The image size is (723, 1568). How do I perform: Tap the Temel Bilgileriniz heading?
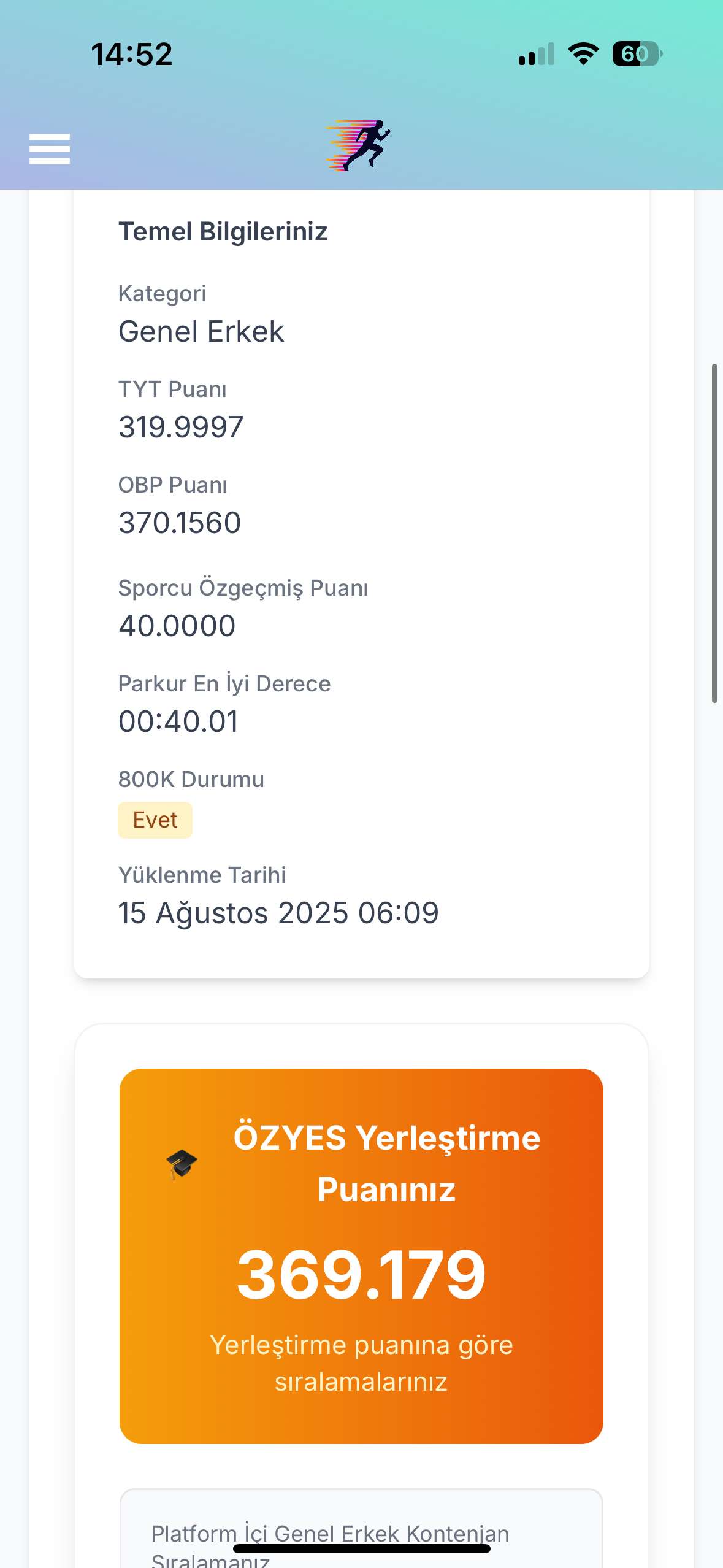pyautogui.click(x=223, y=232)
